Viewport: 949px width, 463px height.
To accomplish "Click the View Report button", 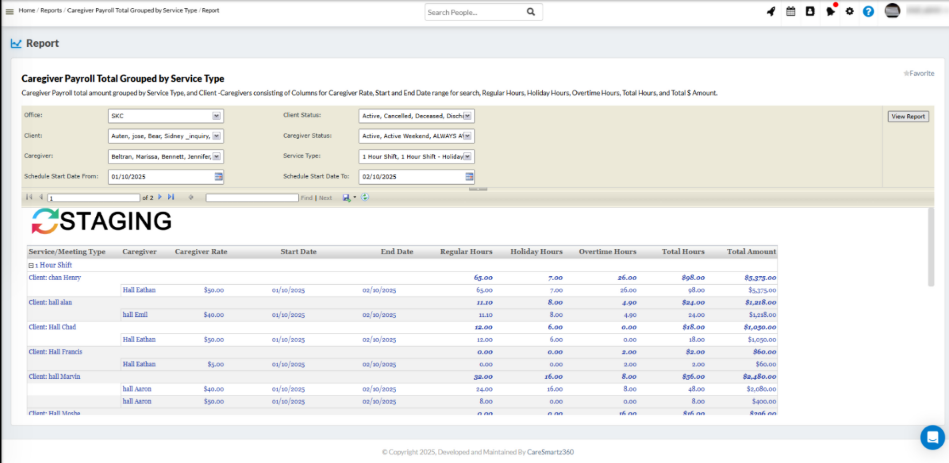I will point(907,116).
